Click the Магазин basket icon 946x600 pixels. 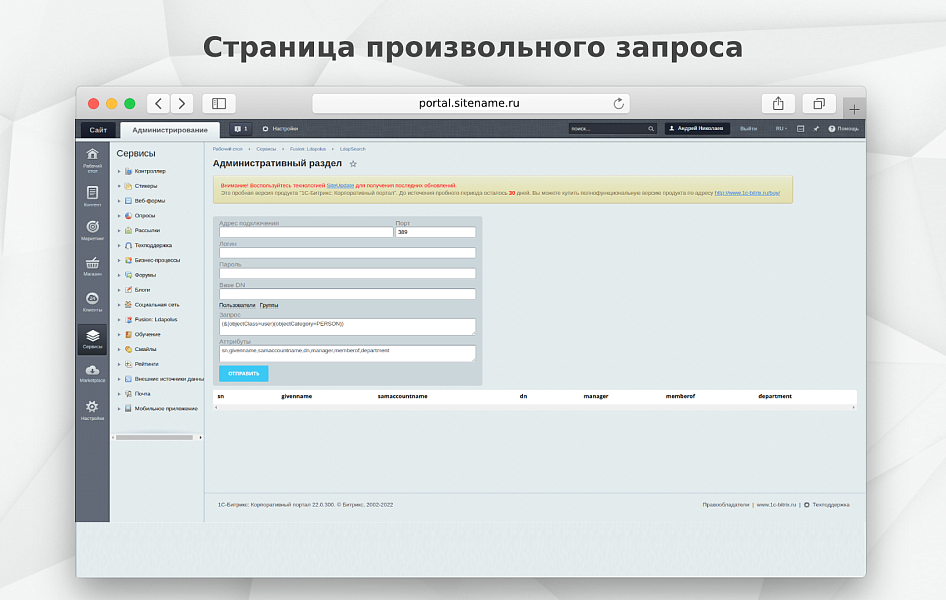[92, 265]
